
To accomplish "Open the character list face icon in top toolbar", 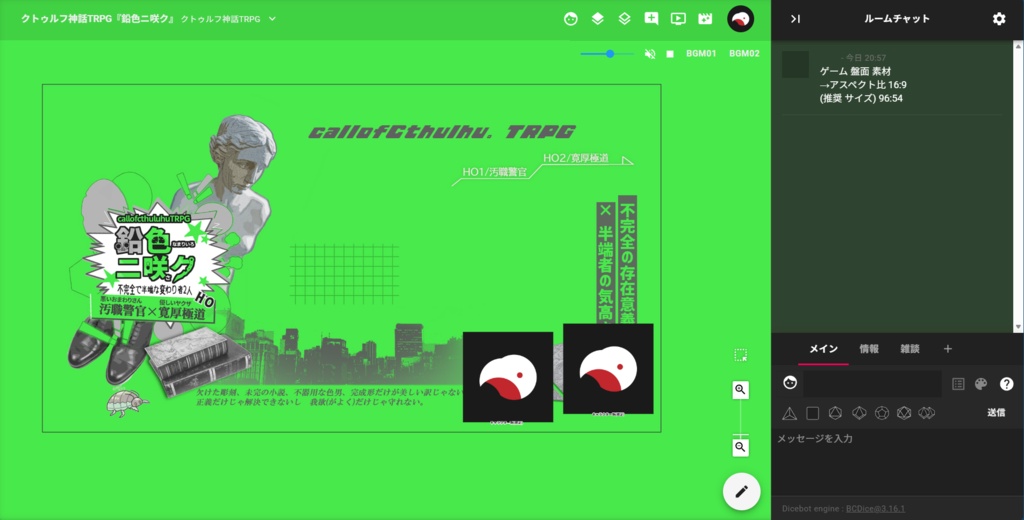I will 571,19.
